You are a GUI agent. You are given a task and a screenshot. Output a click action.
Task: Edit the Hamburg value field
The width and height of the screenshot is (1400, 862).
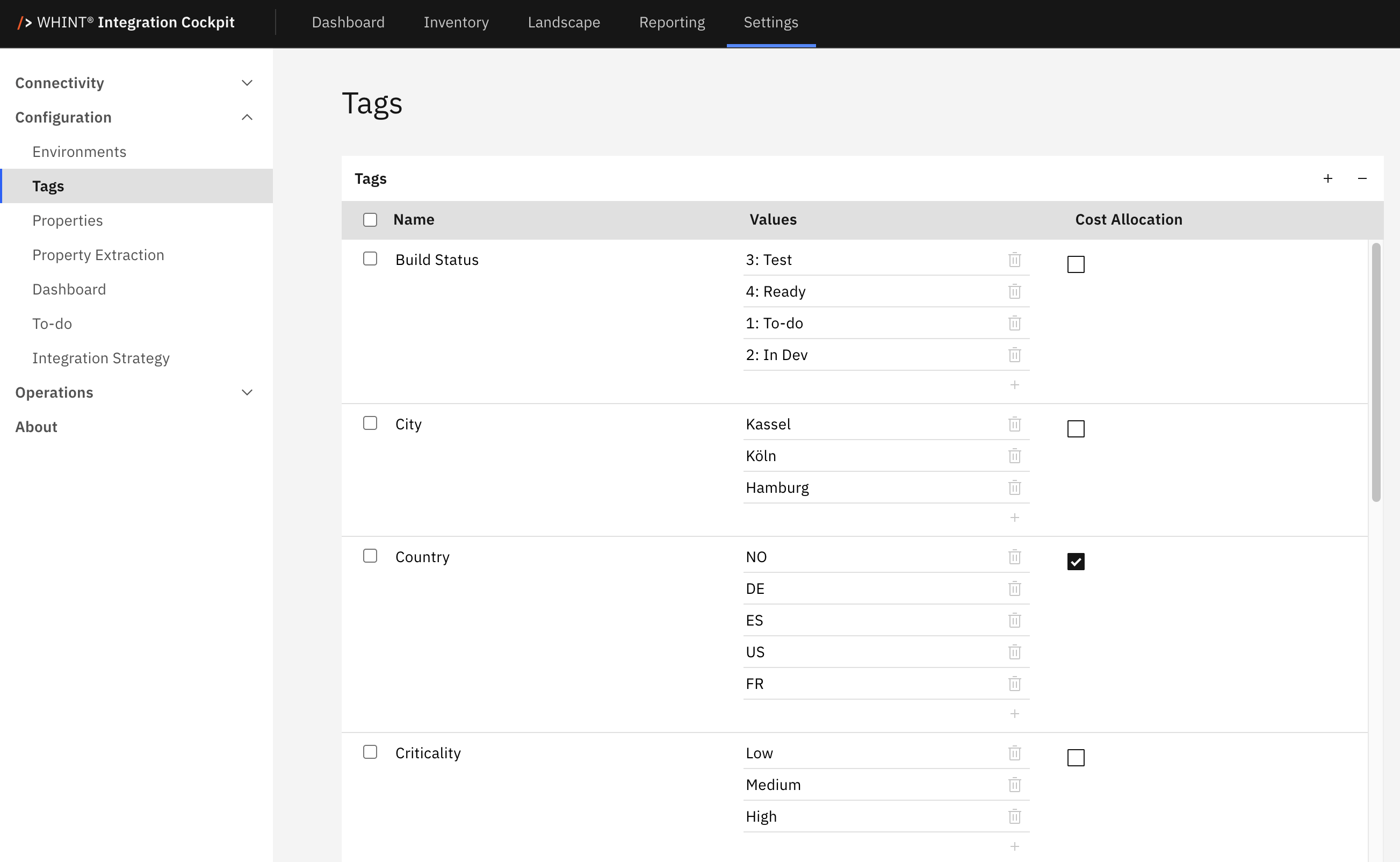(x=872, y=487)
